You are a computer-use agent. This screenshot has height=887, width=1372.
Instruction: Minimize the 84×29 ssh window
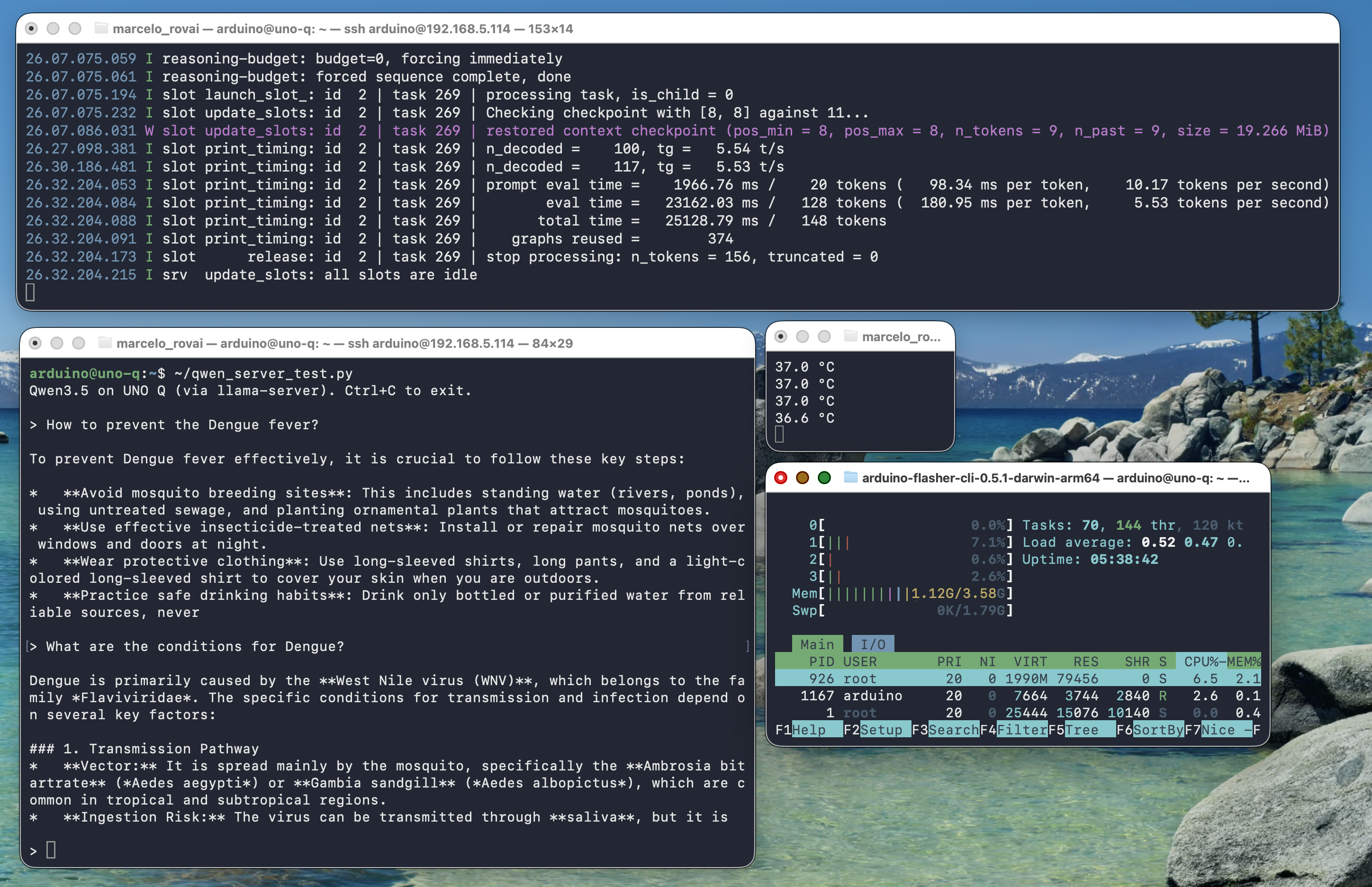(x=57, y=343)
